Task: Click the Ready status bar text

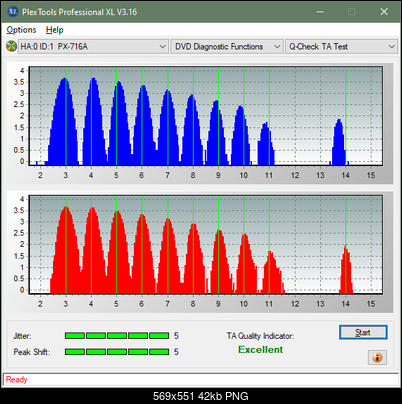Action: tap(16, 380)
